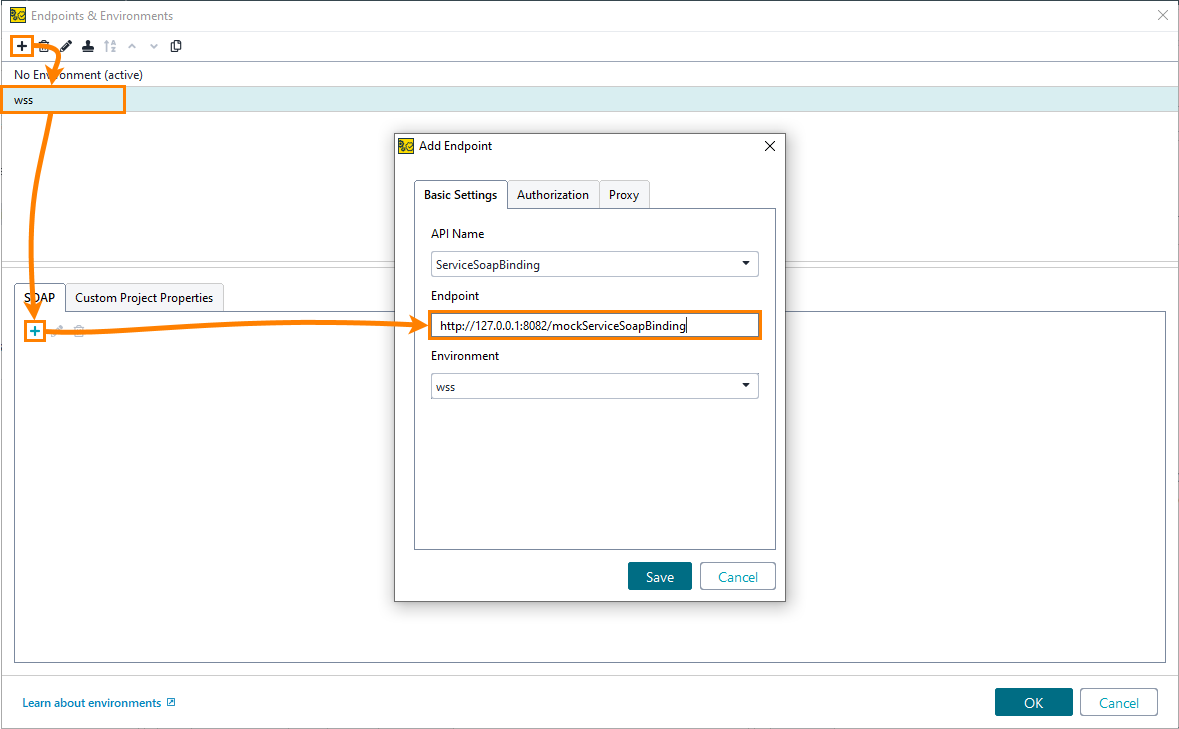Screen dimensions: 1179x729
Task: Select the delete environment trash icon
Action: (43, 46)
